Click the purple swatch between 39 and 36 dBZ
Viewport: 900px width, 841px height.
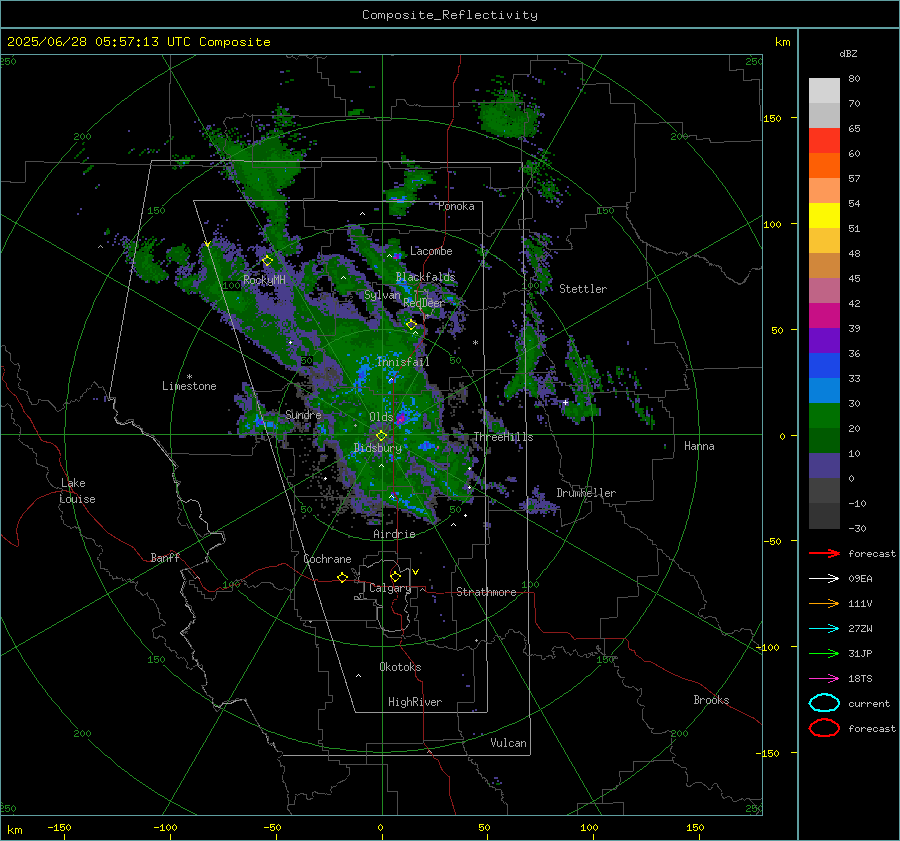824,340
